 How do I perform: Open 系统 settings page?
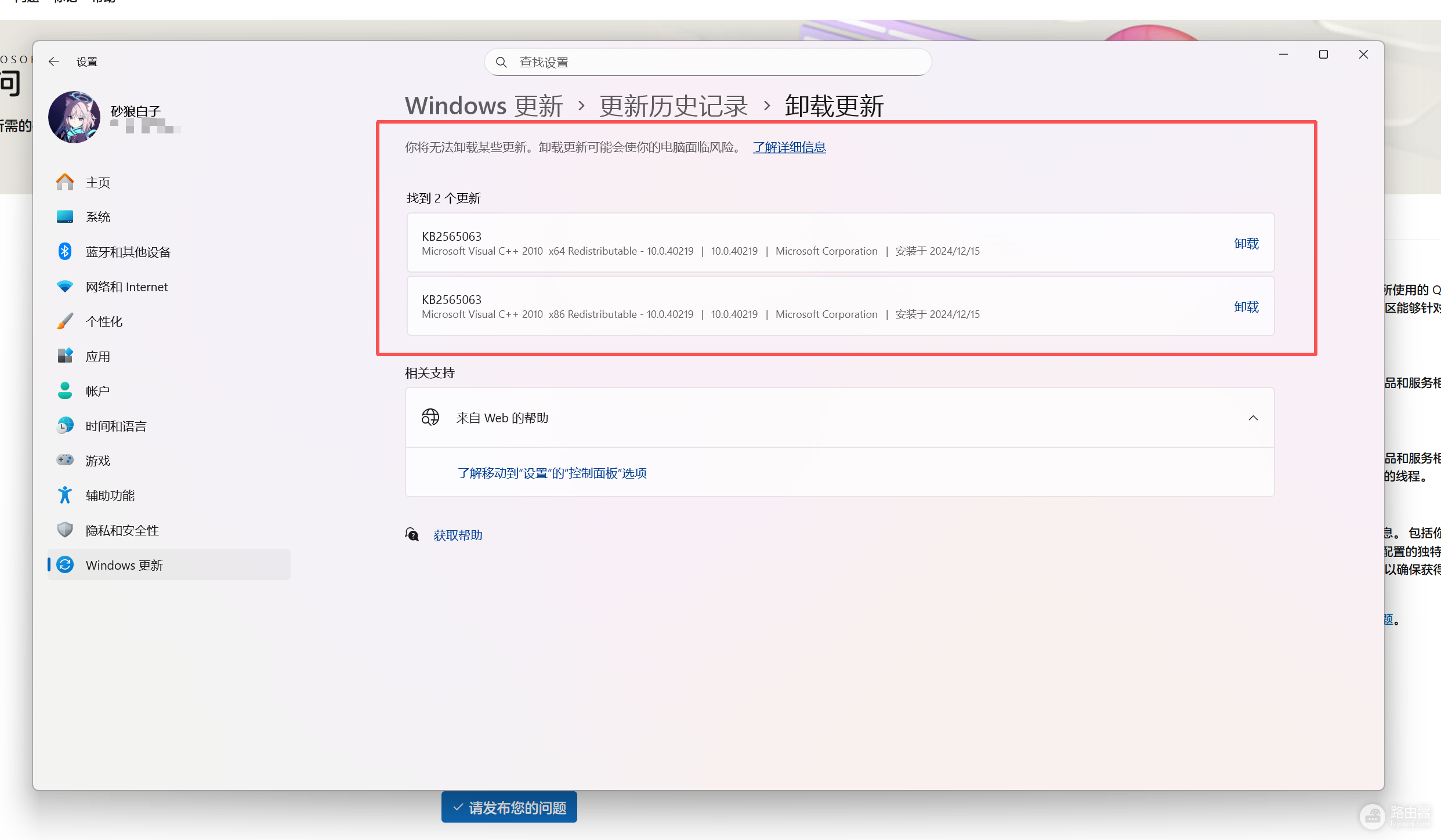pyautogui.click(x=169, y=217)
